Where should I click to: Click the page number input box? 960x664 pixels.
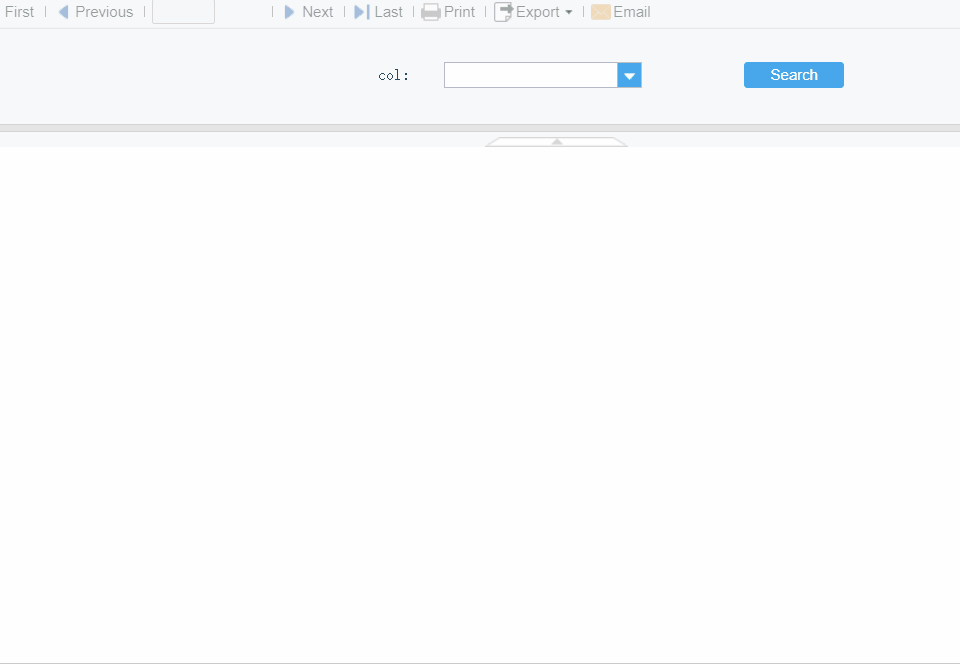pos(183,12)
